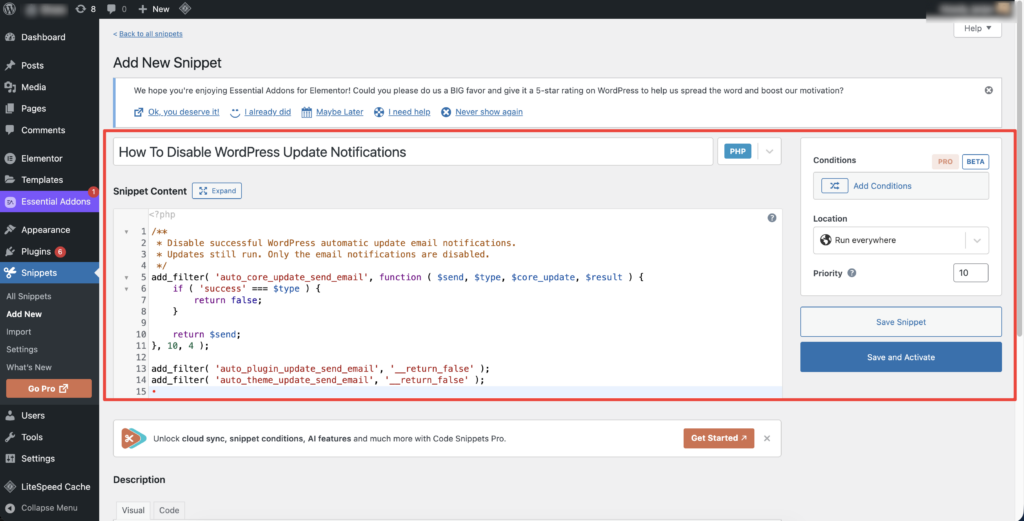Viewport: 1024px width, 521px height.
Task: Go to Posts menu
Action: [32, 65]
